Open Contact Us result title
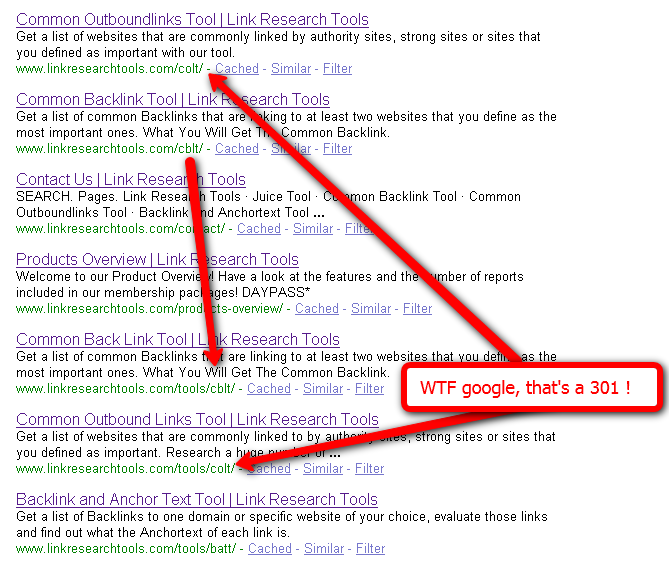This screenshot has height=567, width=669. 131,180
